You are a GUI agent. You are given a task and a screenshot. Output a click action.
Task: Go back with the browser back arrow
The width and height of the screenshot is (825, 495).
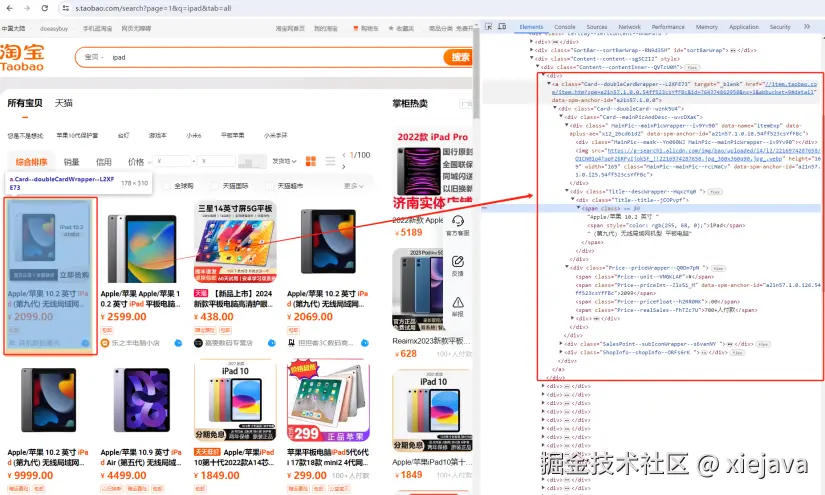(9, 8)
